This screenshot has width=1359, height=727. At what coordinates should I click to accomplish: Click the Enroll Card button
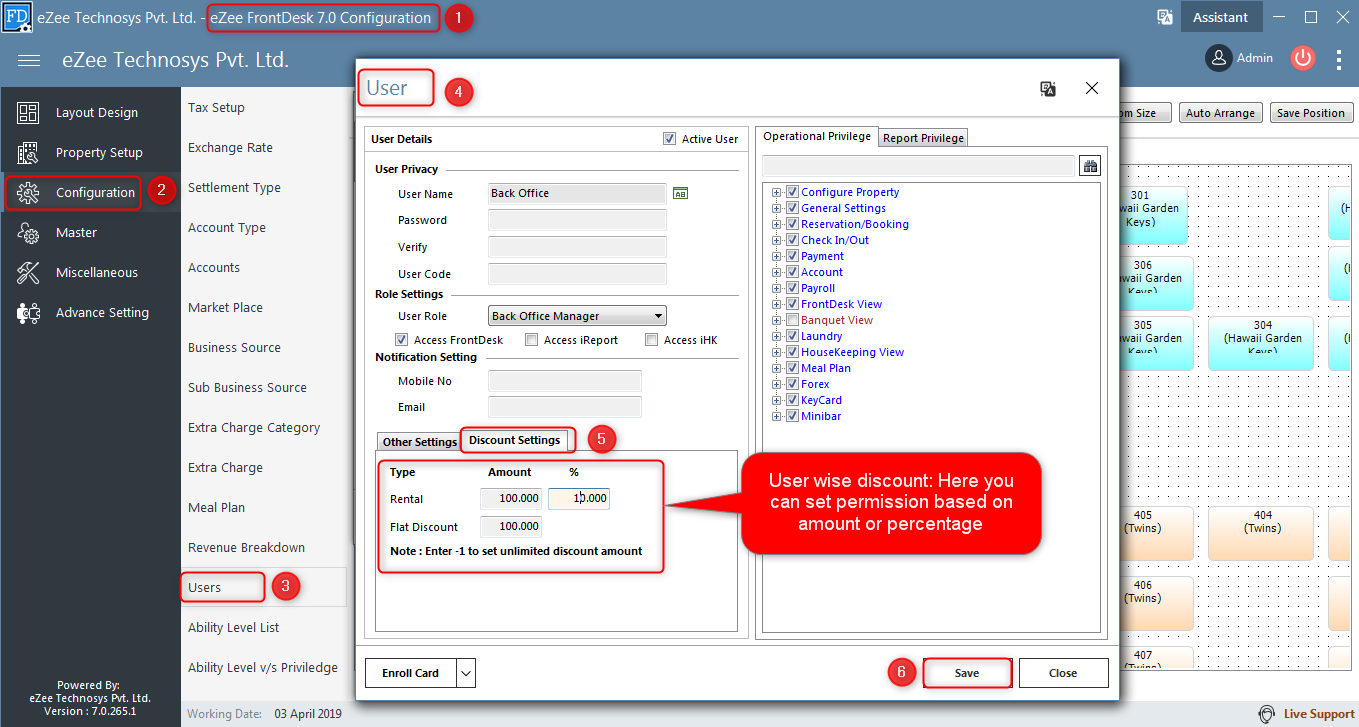tap(411, 673)
